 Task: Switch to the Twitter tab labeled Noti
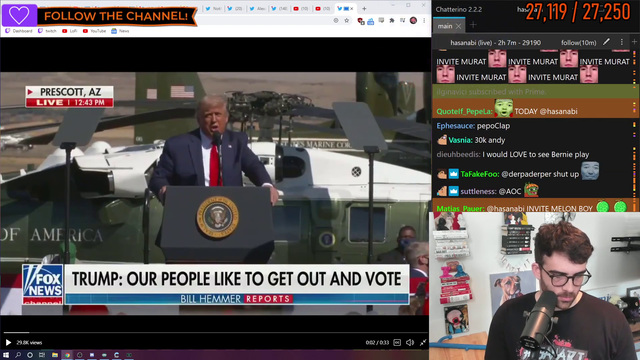click(x=213, y=9)
